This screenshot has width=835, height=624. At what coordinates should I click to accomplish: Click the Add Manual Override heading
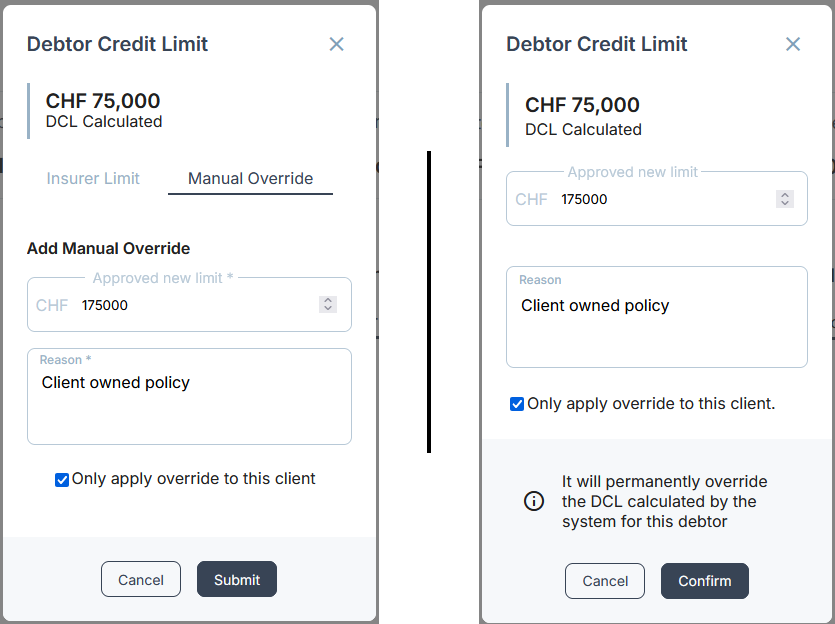click(x=108, y=248)
